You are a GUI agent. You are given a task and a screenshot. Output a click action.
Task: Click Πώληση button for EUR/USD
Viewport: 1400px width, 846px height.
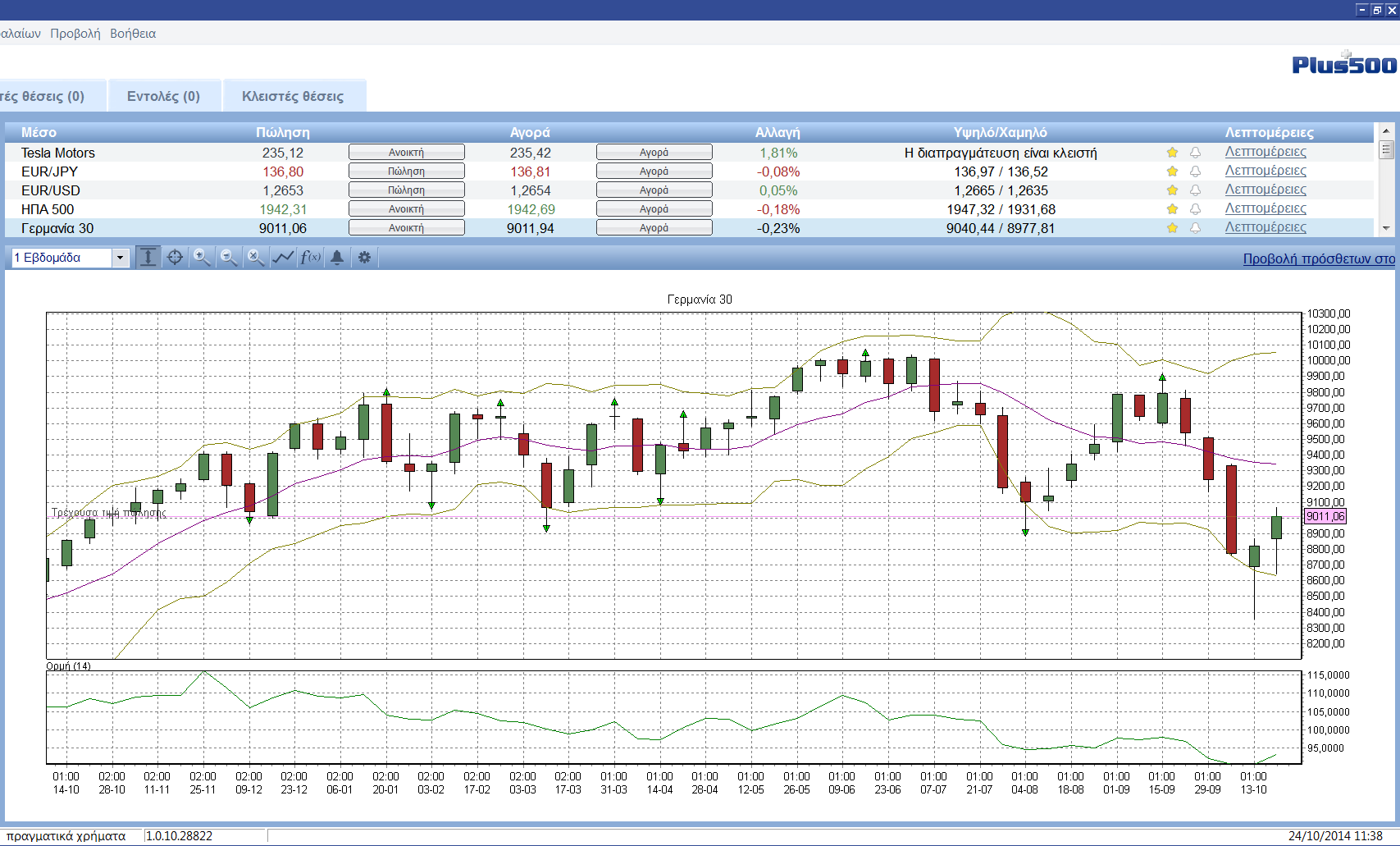[407, 190]
